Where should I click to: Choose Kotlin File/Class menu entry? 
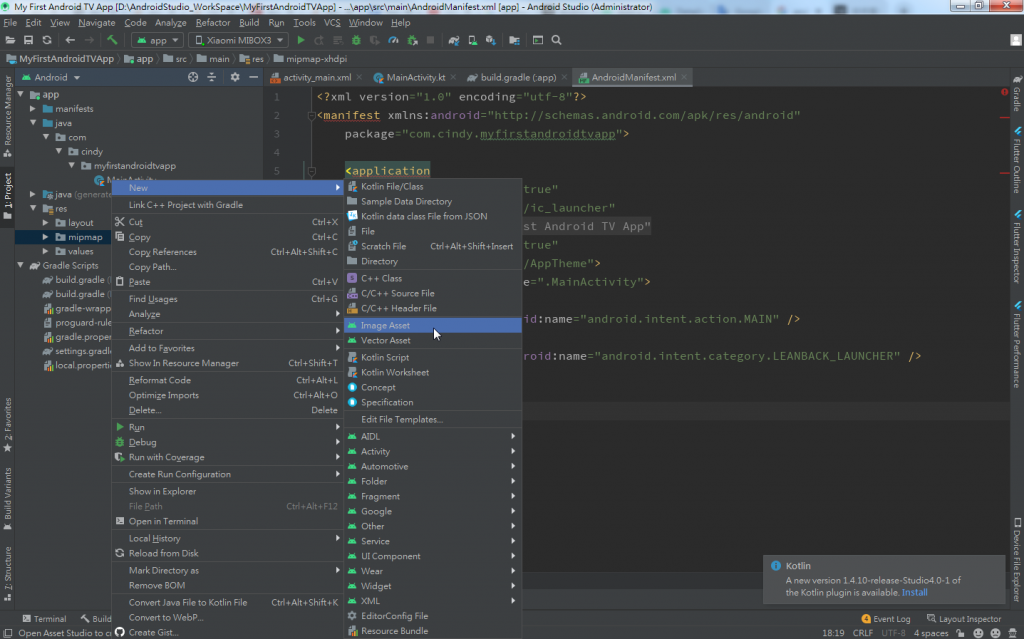(x=433, y=186)
